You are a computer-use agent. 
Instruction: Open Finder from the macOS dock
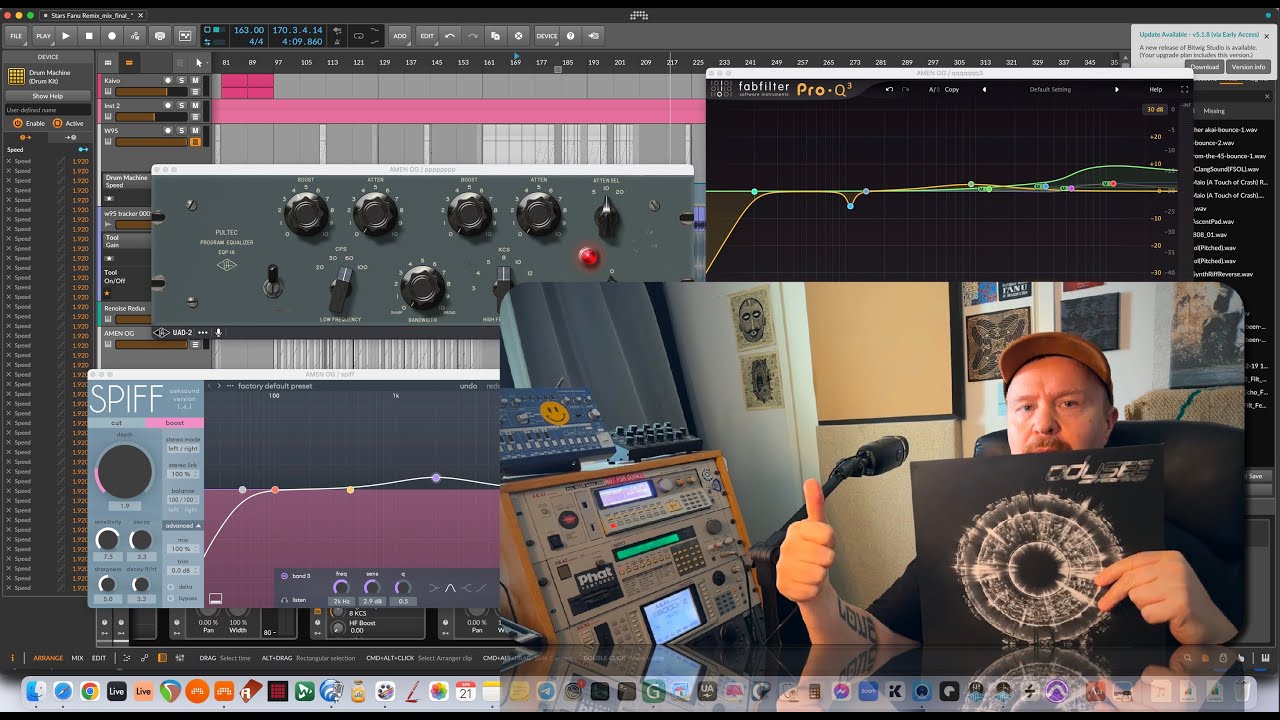coord(36,691)
